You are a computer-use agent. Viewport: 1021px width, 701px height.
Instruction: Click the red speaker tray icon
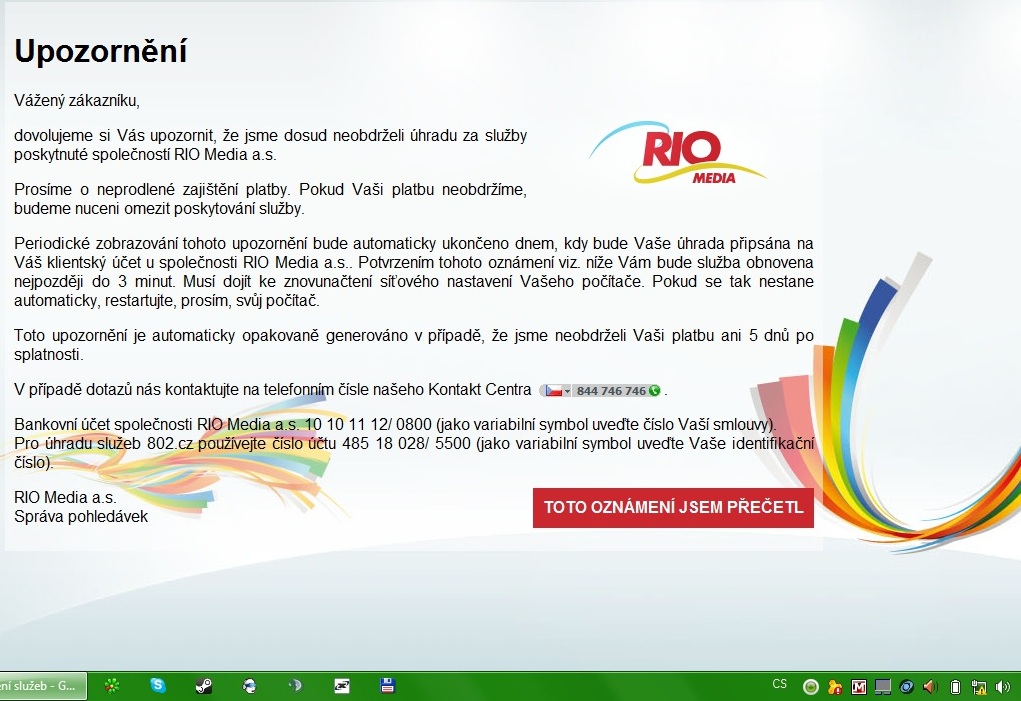[x=930, y=687]
